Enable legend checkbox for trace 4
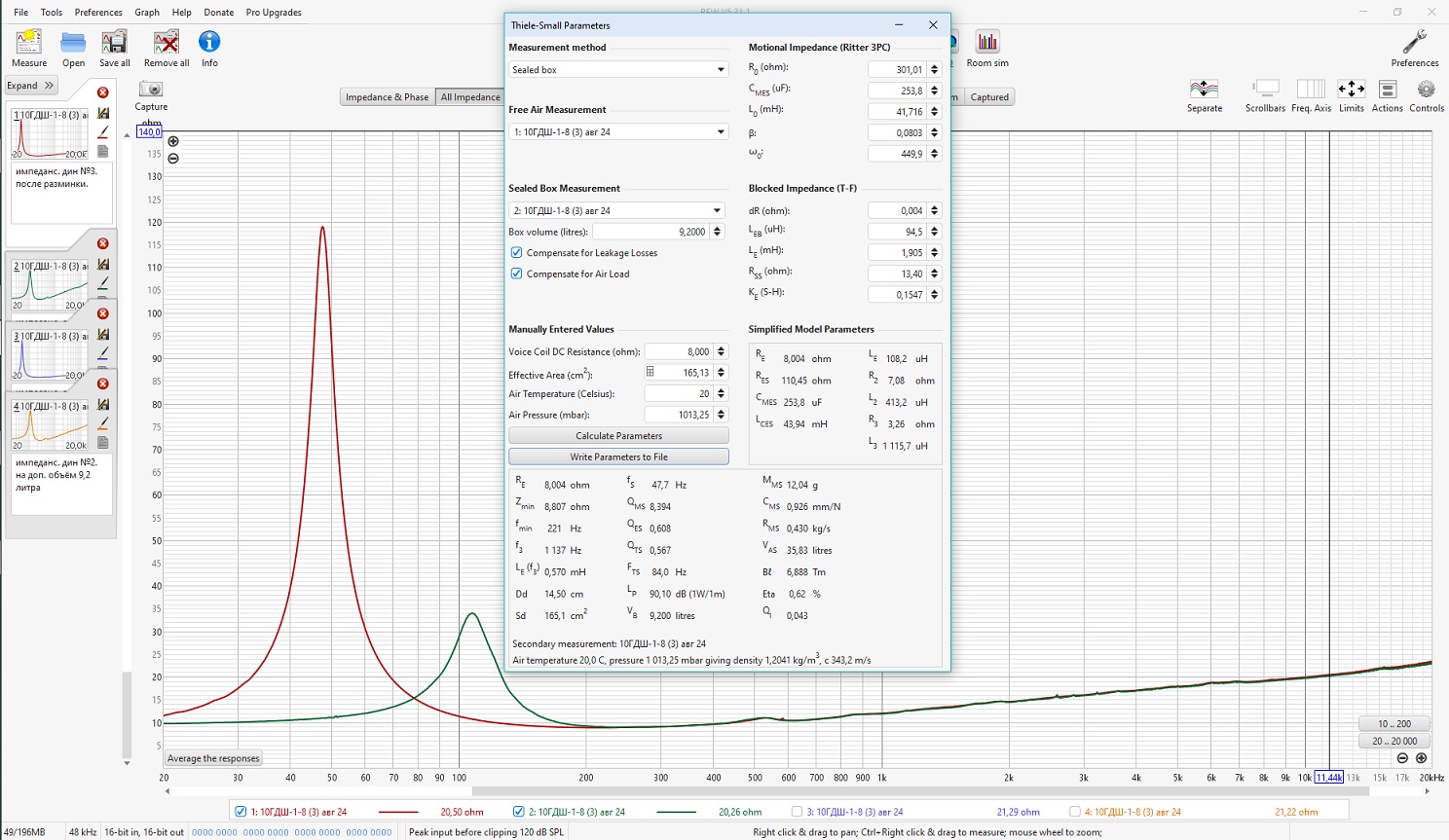 point(1074,812)
